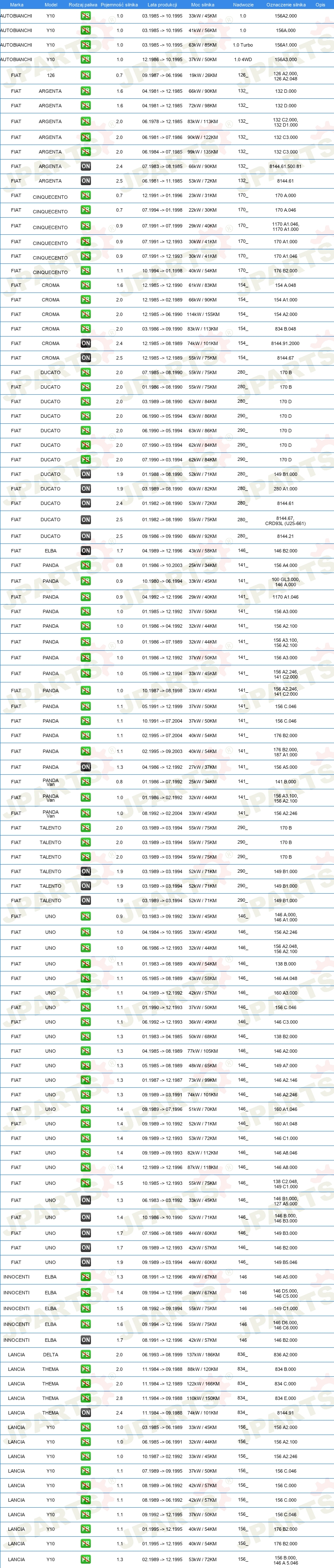Image resolution: width=334 pixels, height=1568 pixels.
Task: Click diesel ON icon in Argenta 2.5 row
Action: click(86, 181)
